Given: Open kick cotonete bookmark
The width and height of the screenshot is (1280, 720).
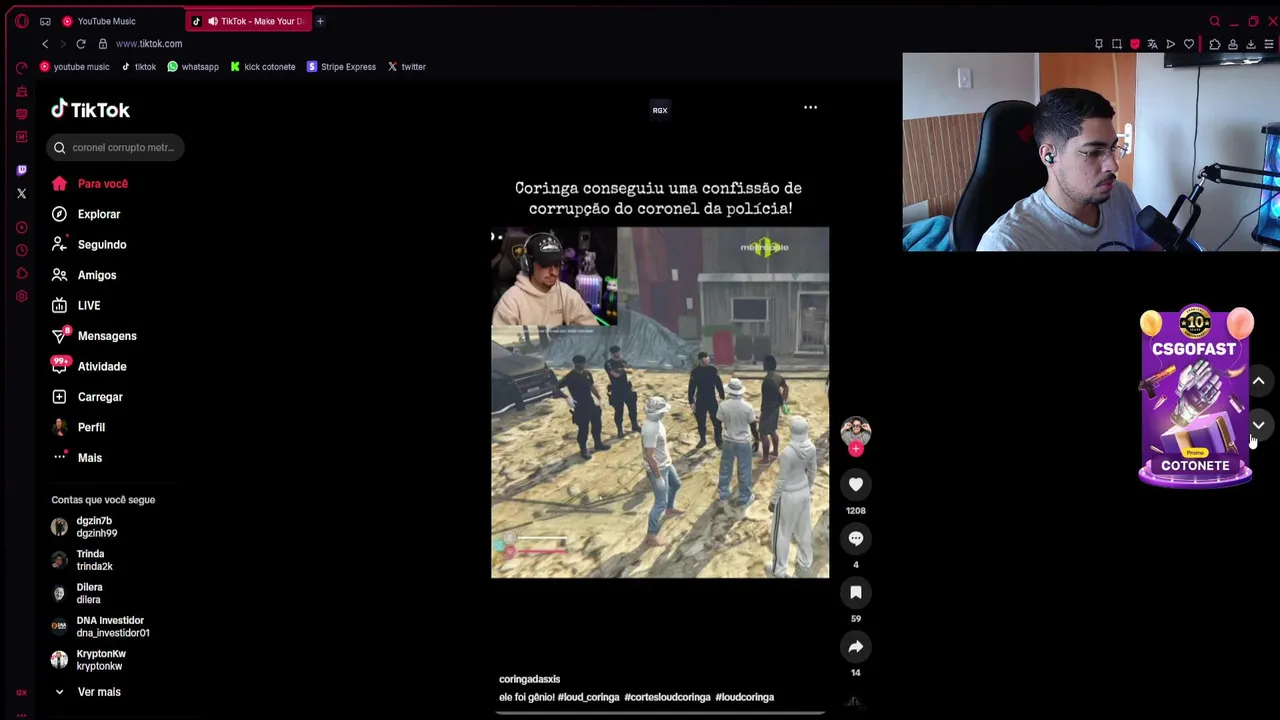Looking at the screenshot, I should 263,67.
